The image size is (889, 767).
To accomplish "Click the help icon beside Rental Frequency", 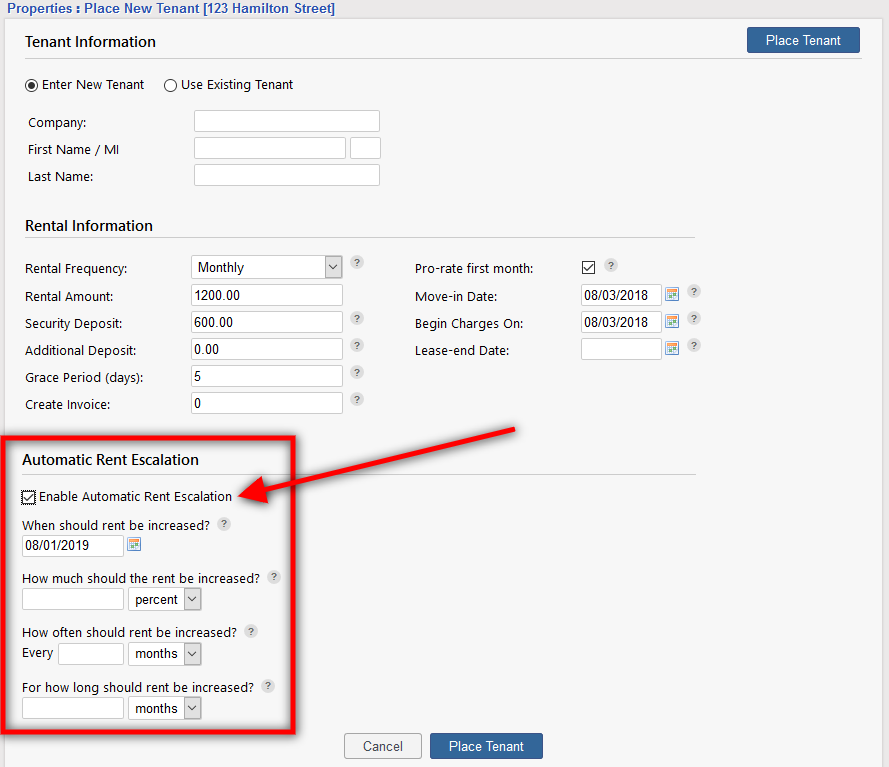I will pos(357,262).
